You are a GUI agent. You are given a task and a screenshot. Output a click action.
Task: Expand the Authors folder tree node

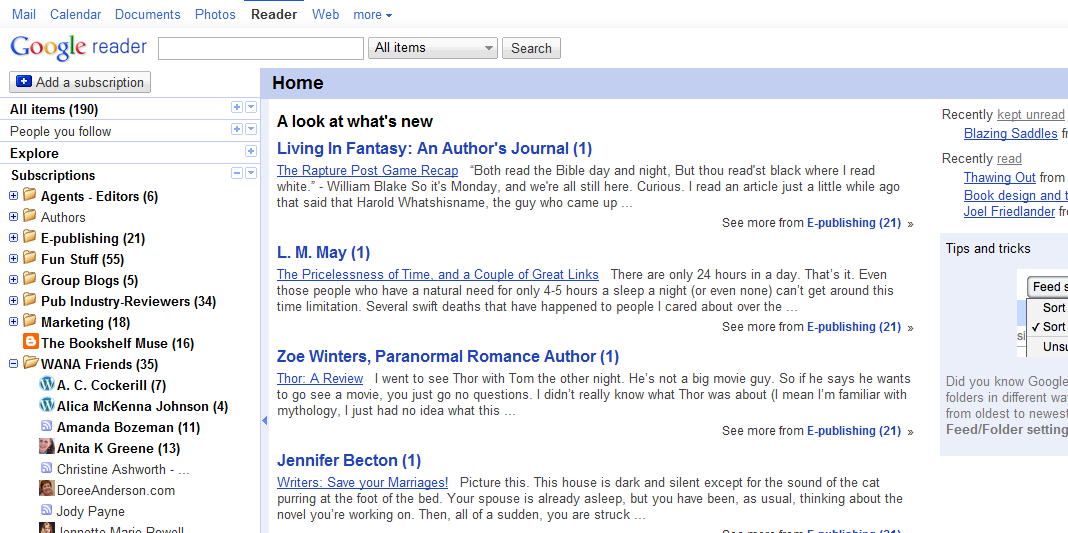[x=13, y=217]
